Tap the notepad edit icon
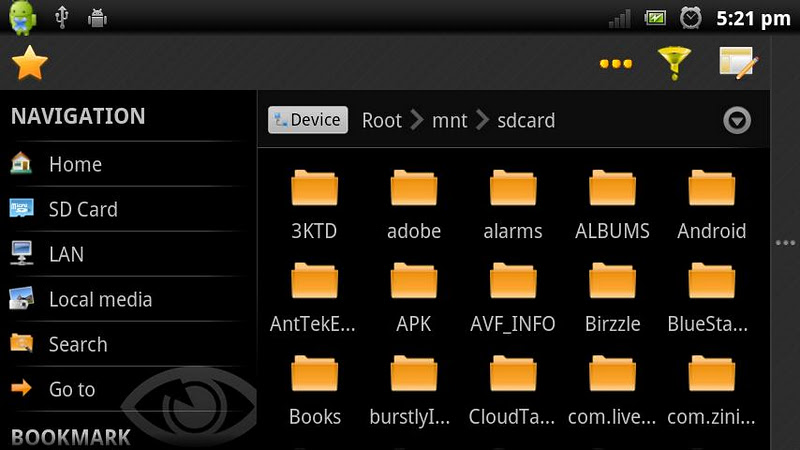Viewport: 800px width, 450px height. 740,63
